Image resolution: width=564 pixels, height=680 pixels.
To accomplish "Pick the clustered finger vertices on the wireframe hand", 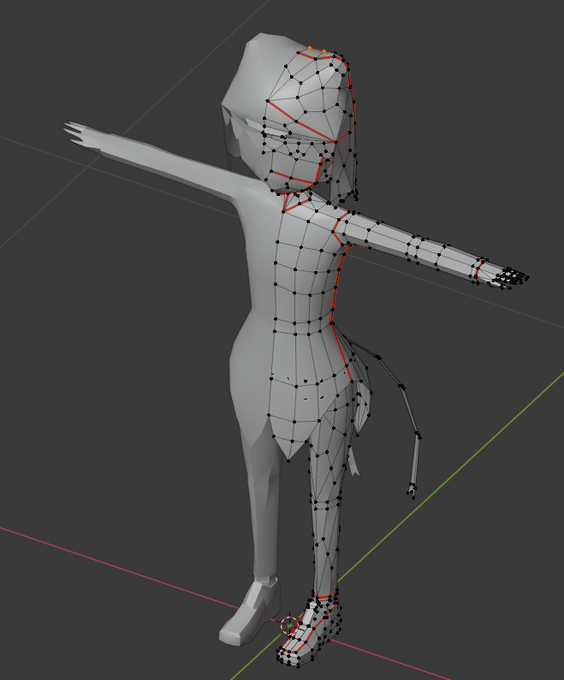I will 512,277.
